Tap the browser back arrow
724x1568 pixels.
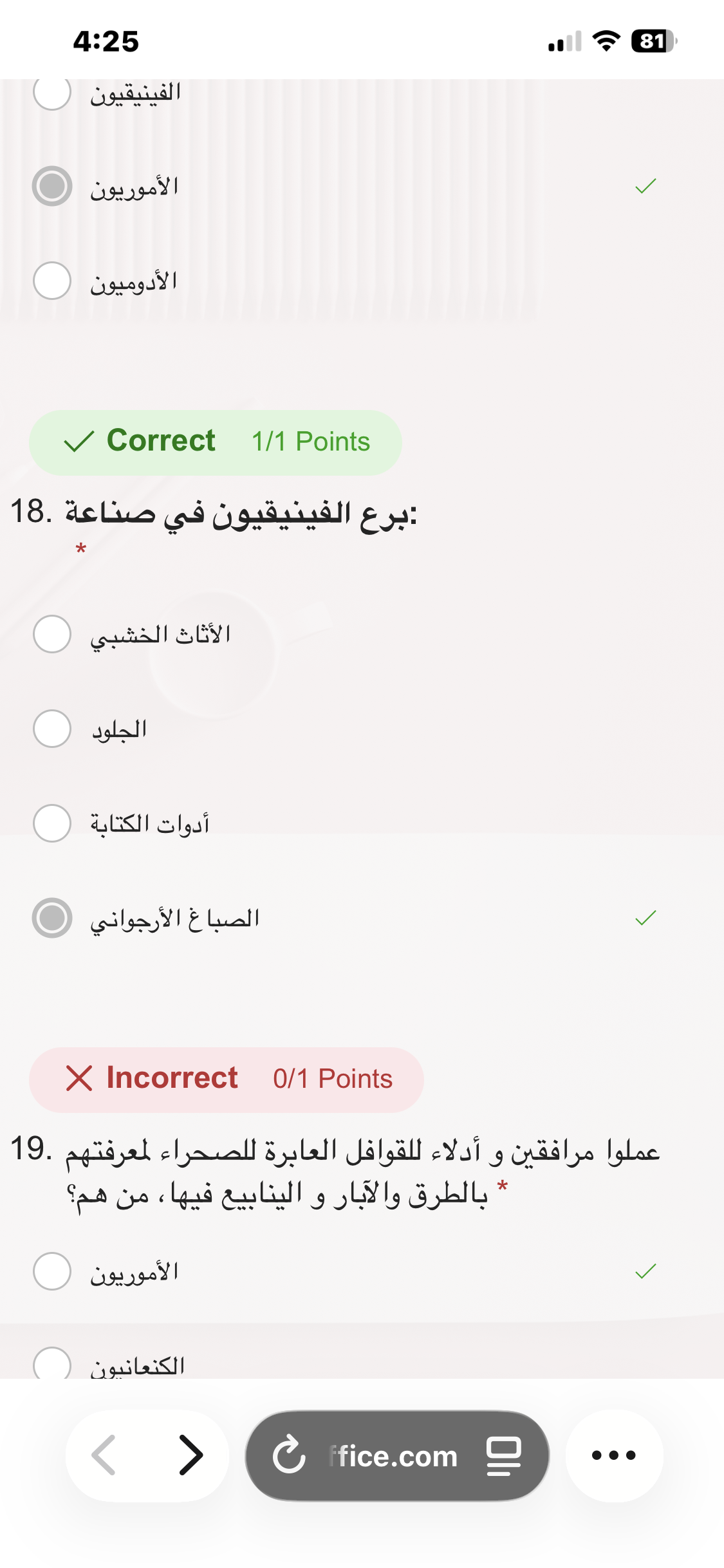(104, 1455)
